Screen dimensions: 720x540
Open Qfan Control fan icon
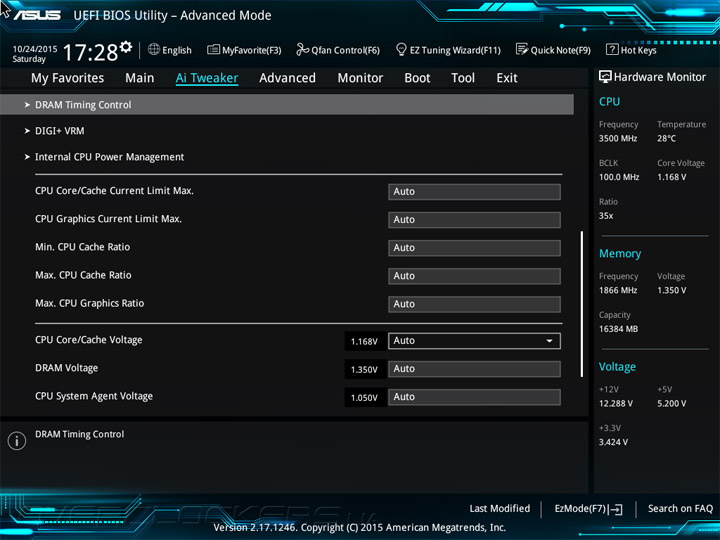(x=302, y=49)
